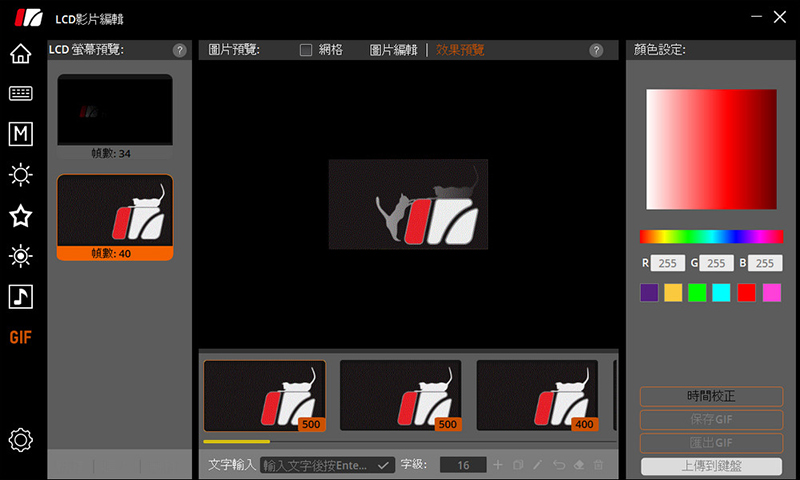Select GIF thumbnail with 幀數: 34
Viewport: 800px width, 480px height.
[x=115, y=116]
